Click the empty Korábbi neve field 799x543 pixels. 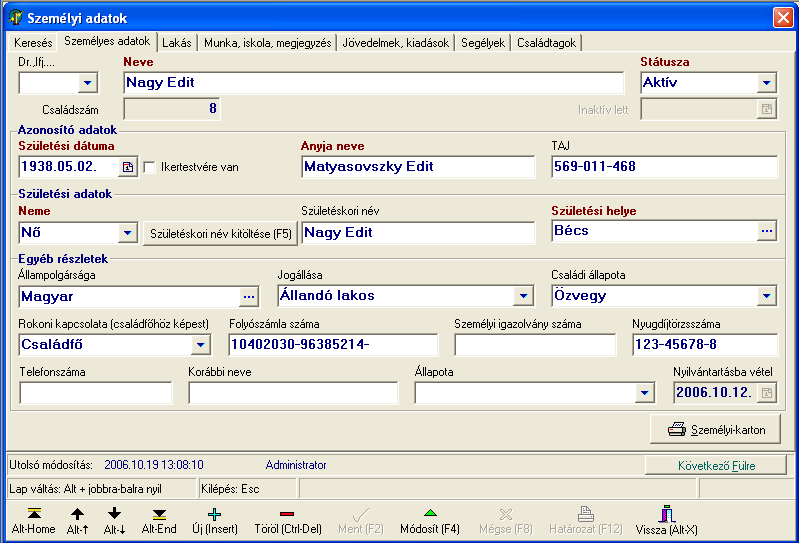[x=293, y=393]
